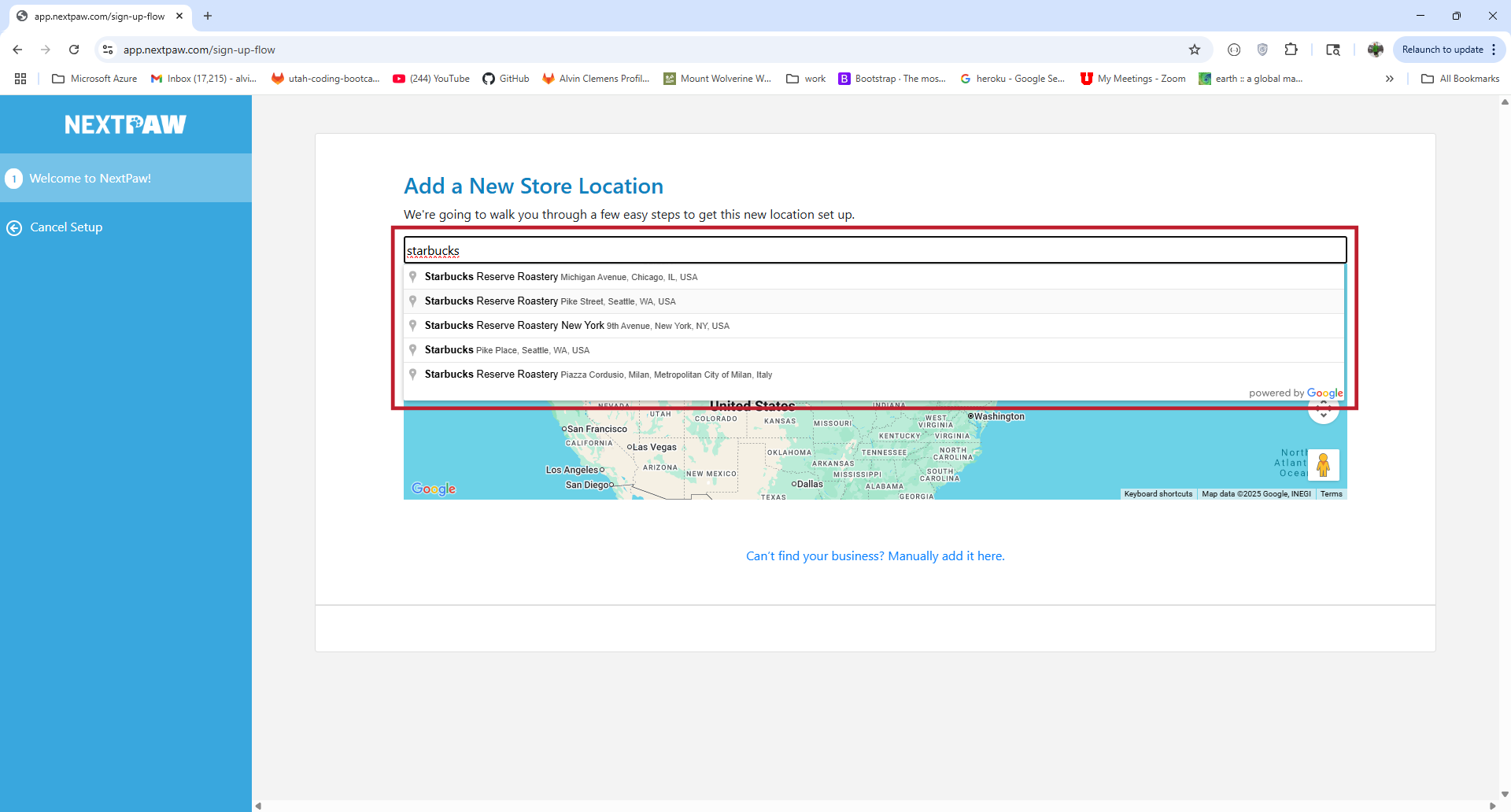Click the Street View pegman icon
Screen dimensions: 1511x812
point(1324,465)
